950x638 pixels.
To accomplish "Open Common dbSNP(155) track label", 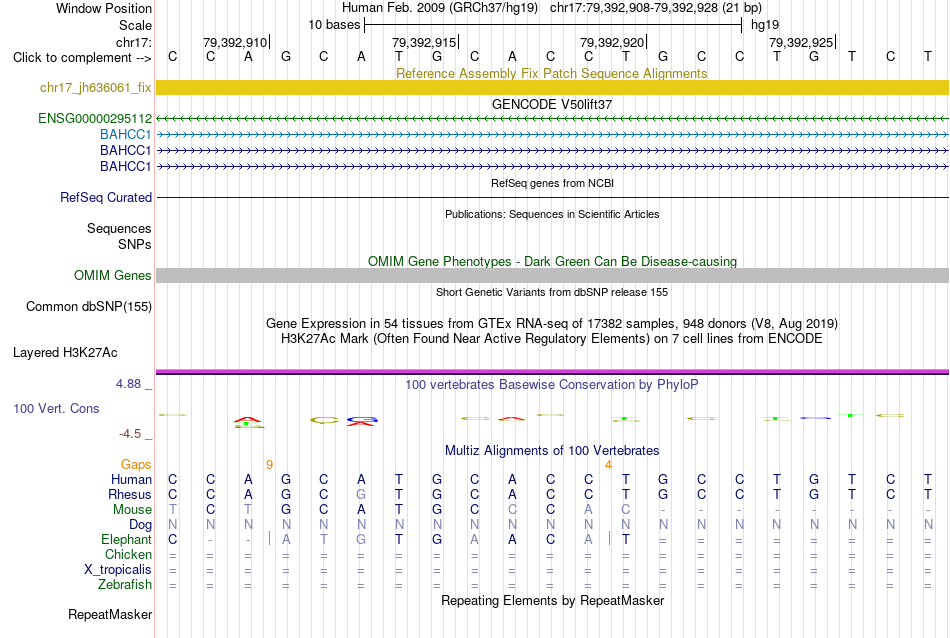I will click(x=89, y=307).
